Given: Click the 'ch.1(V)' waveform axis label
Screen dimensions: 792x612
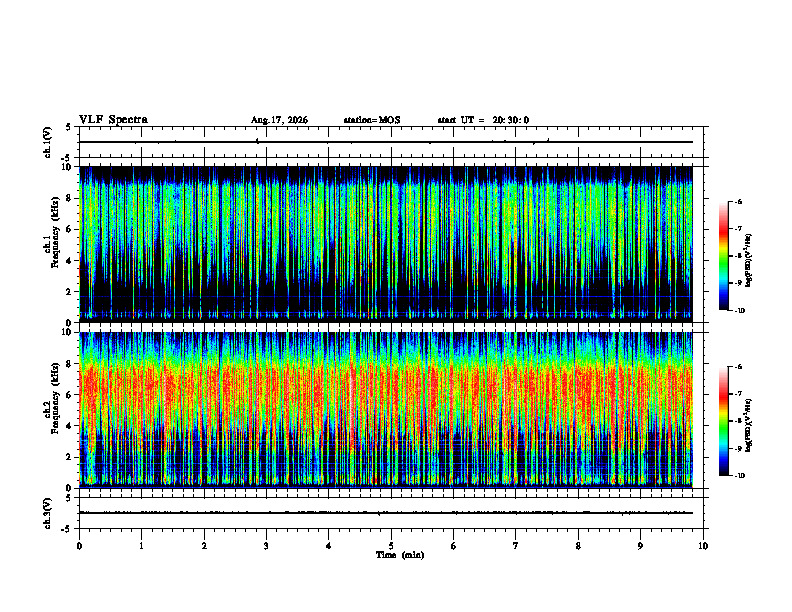Looking at the screenshot, I should click(x=48, y=142).
